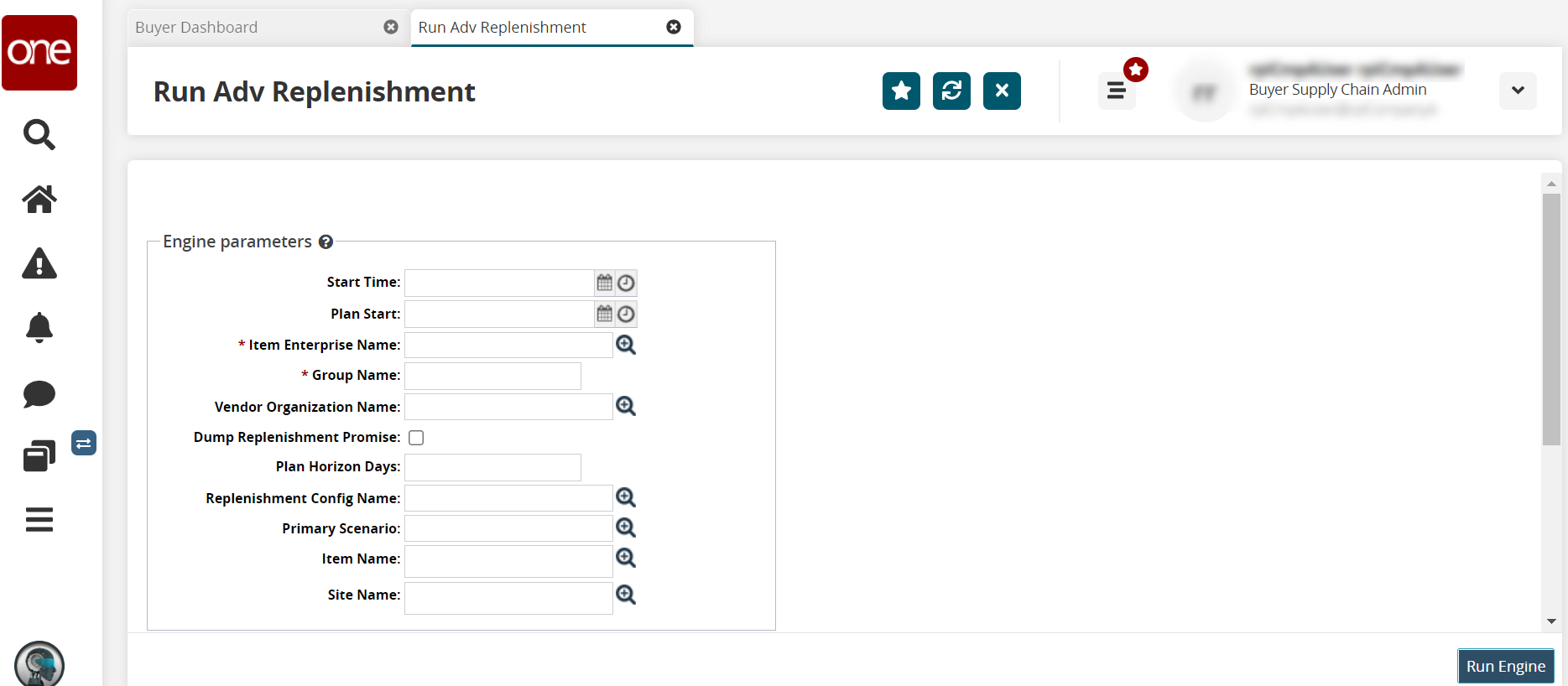Close the Run Adv Replenishment tab

[674, 27]
